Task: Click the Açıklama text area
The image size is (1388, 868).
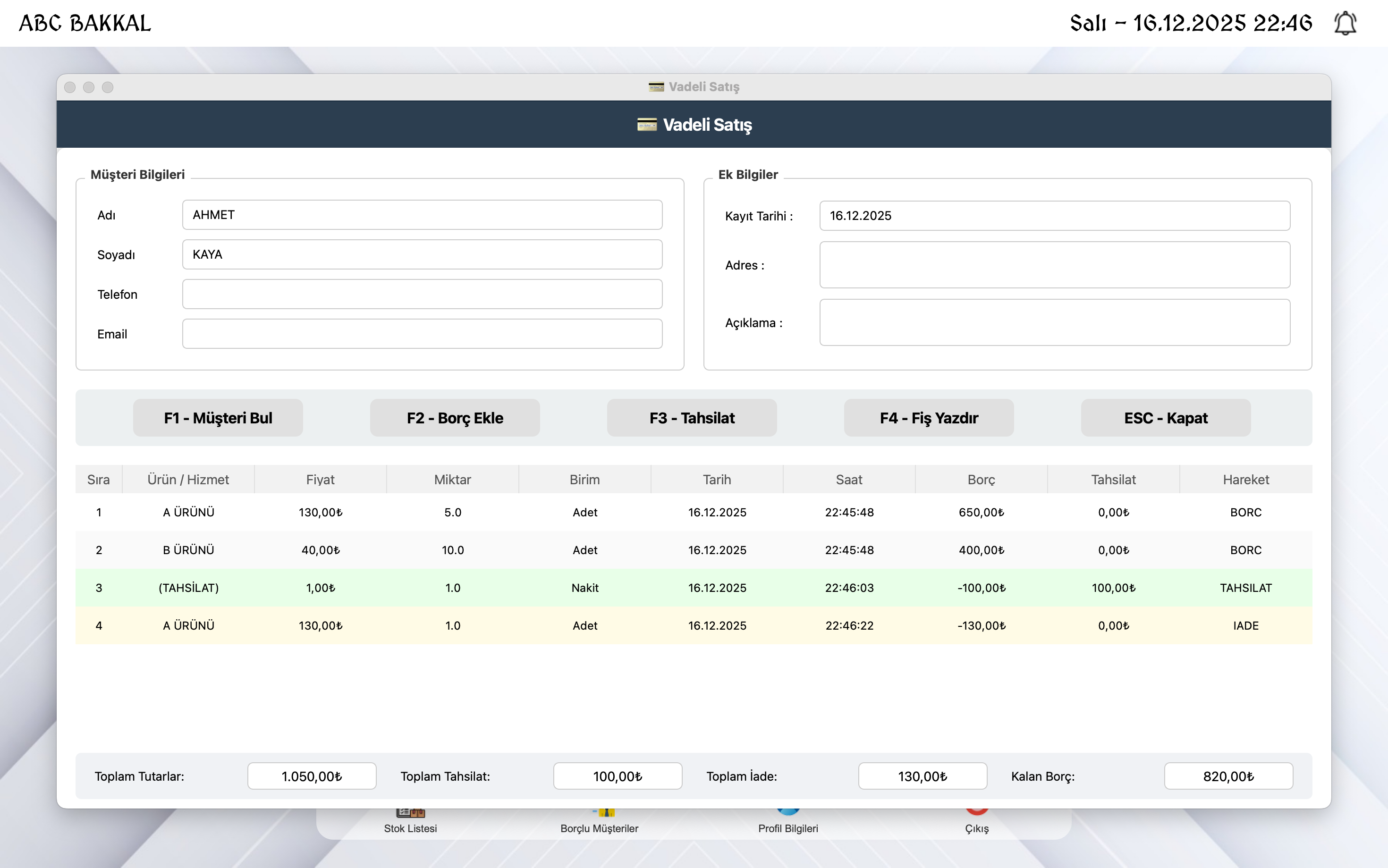Action: (1054, 322)
